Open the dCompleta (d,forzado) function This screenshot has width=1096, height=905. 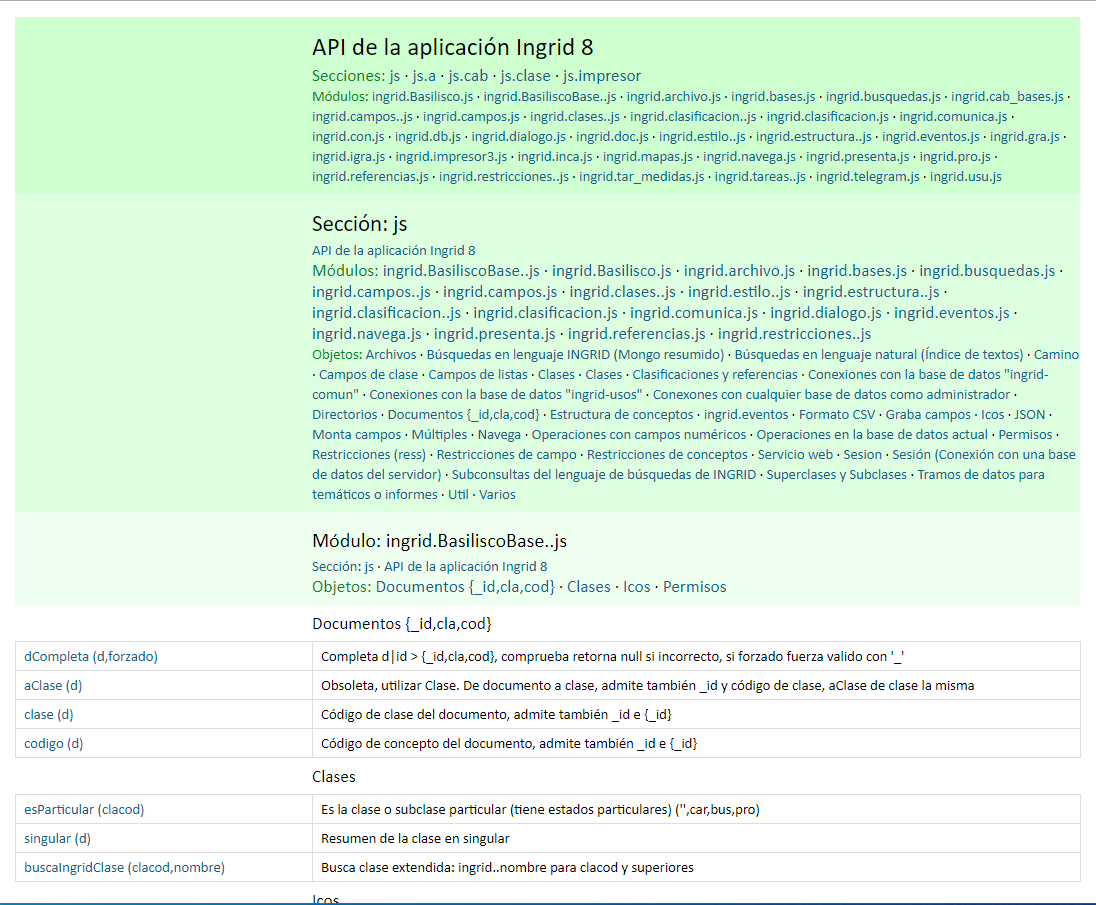tap(91, 656)
